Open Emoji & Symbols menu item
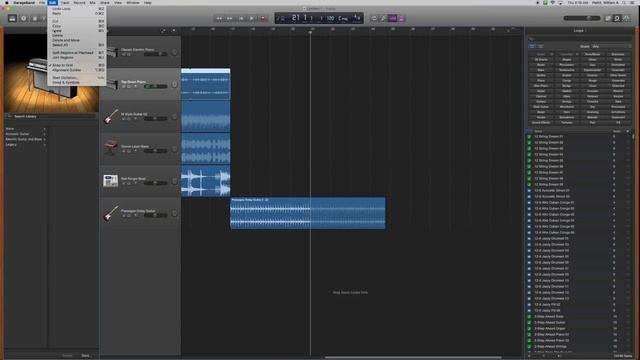 click(x=76, y=82)
